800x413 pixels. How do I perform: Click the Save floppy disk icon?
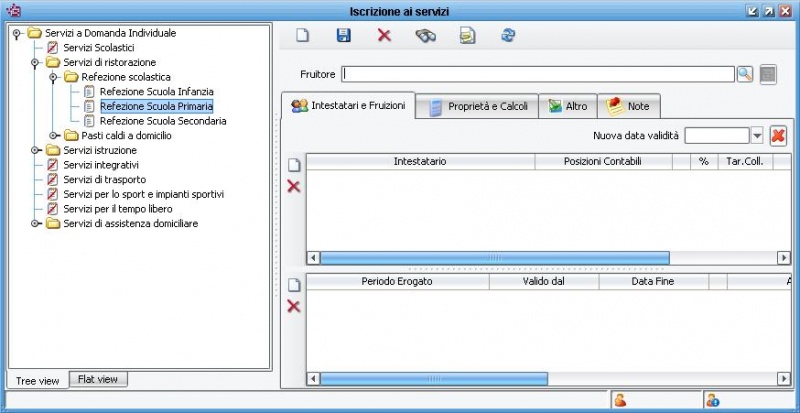click(343, 35)
